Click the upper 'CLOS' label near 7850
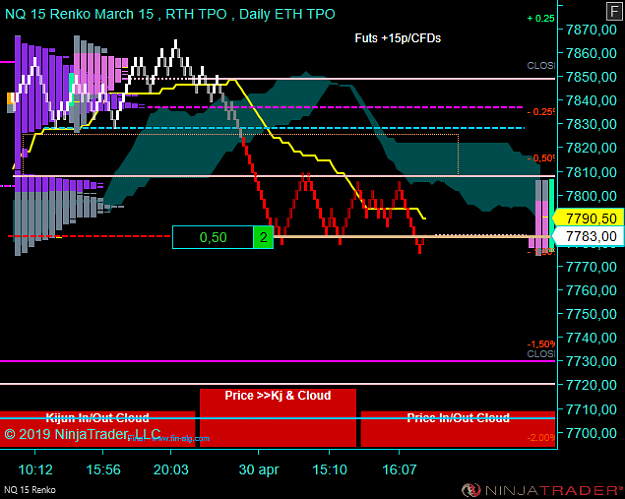The image size is (625, 499). tap(541, 66)
